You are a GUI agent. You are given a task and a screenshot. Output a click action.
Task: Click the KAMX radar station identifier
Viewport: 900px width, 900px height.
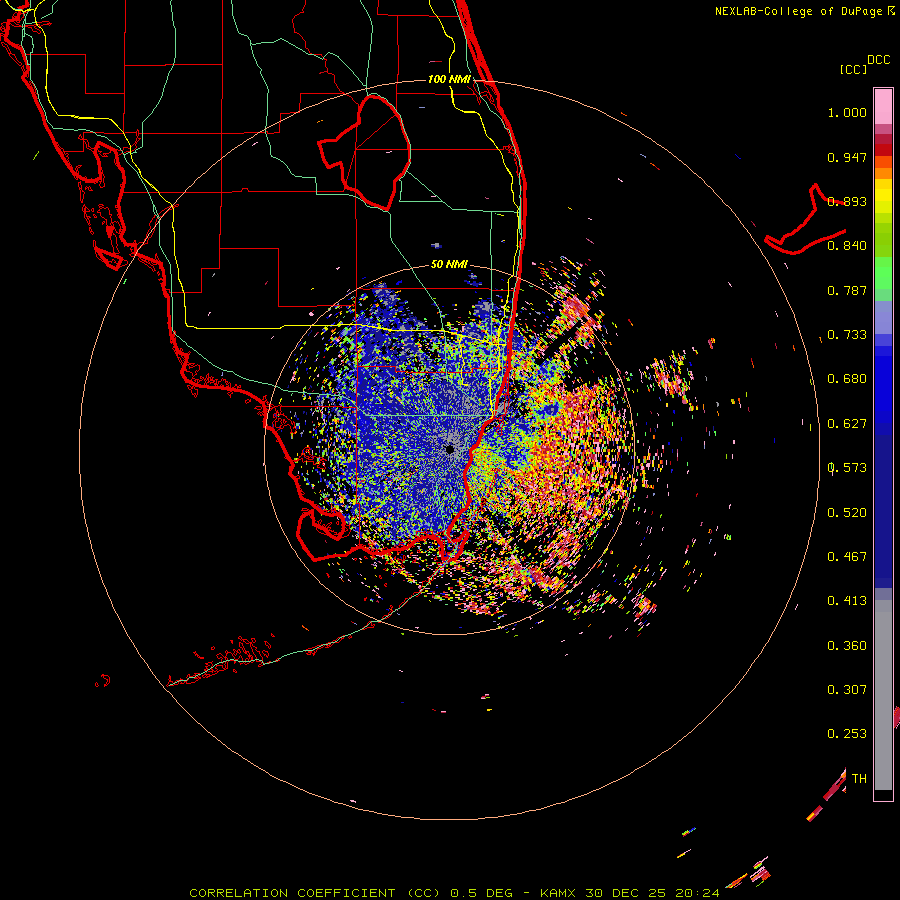pyautogui.click(x=560, y=893)
